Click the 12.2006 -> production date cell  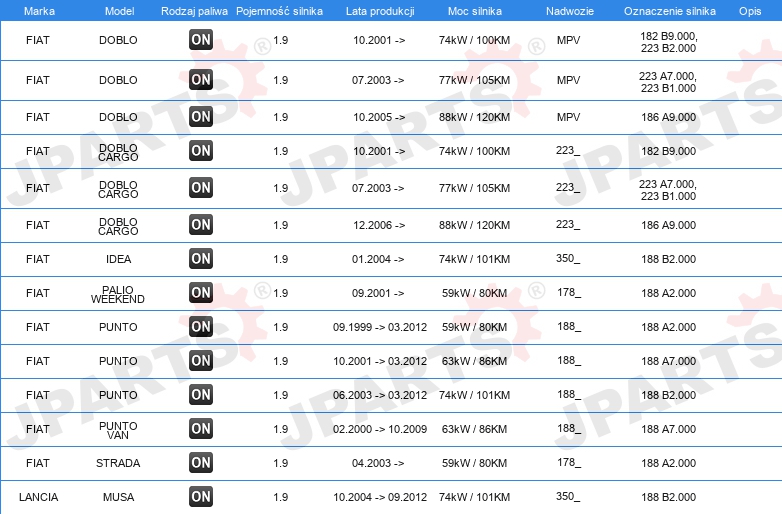pos(379,225)
